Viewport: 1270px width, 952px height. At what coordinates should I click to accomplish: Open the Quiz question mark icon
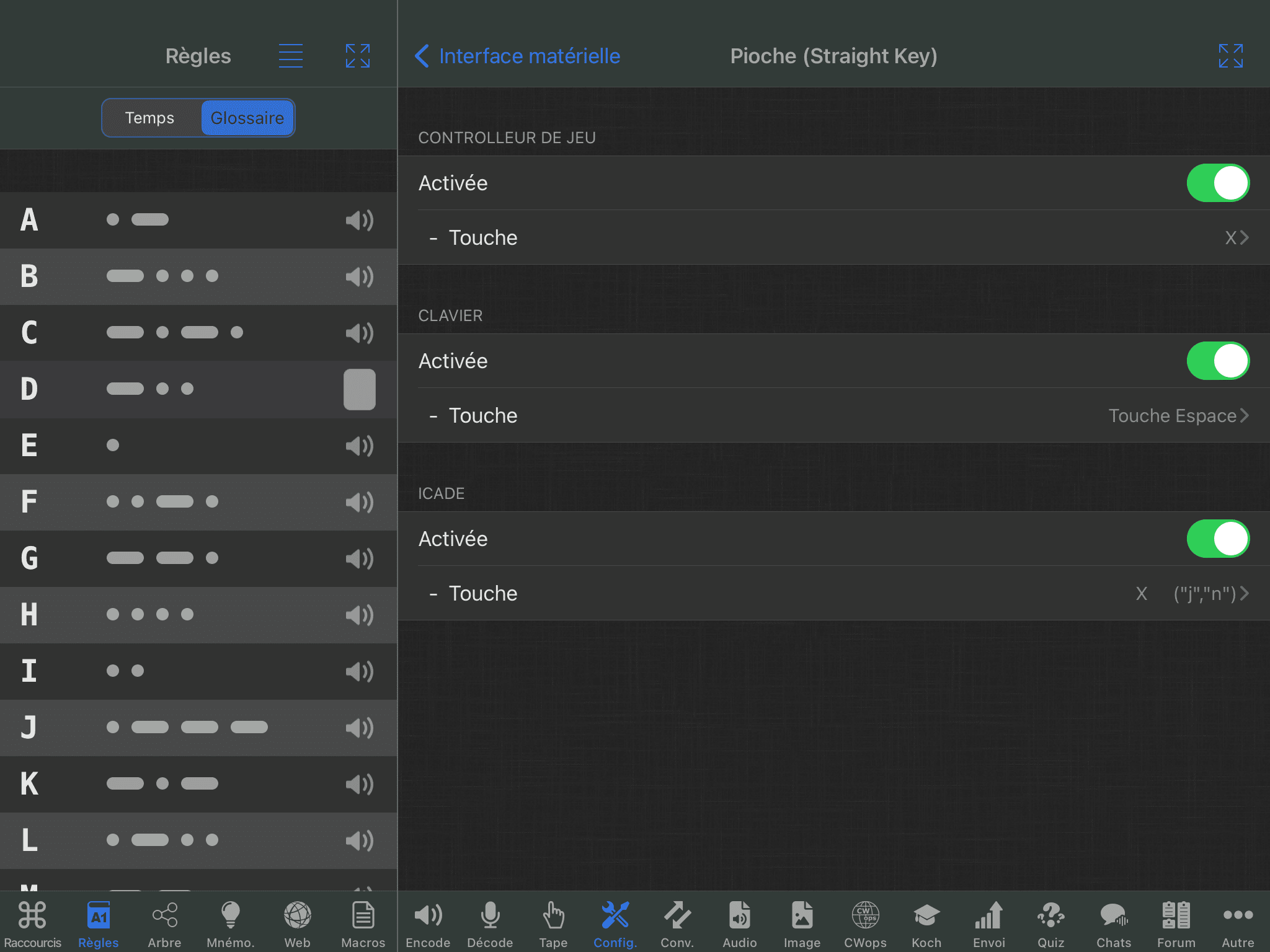click(1051, 923)
